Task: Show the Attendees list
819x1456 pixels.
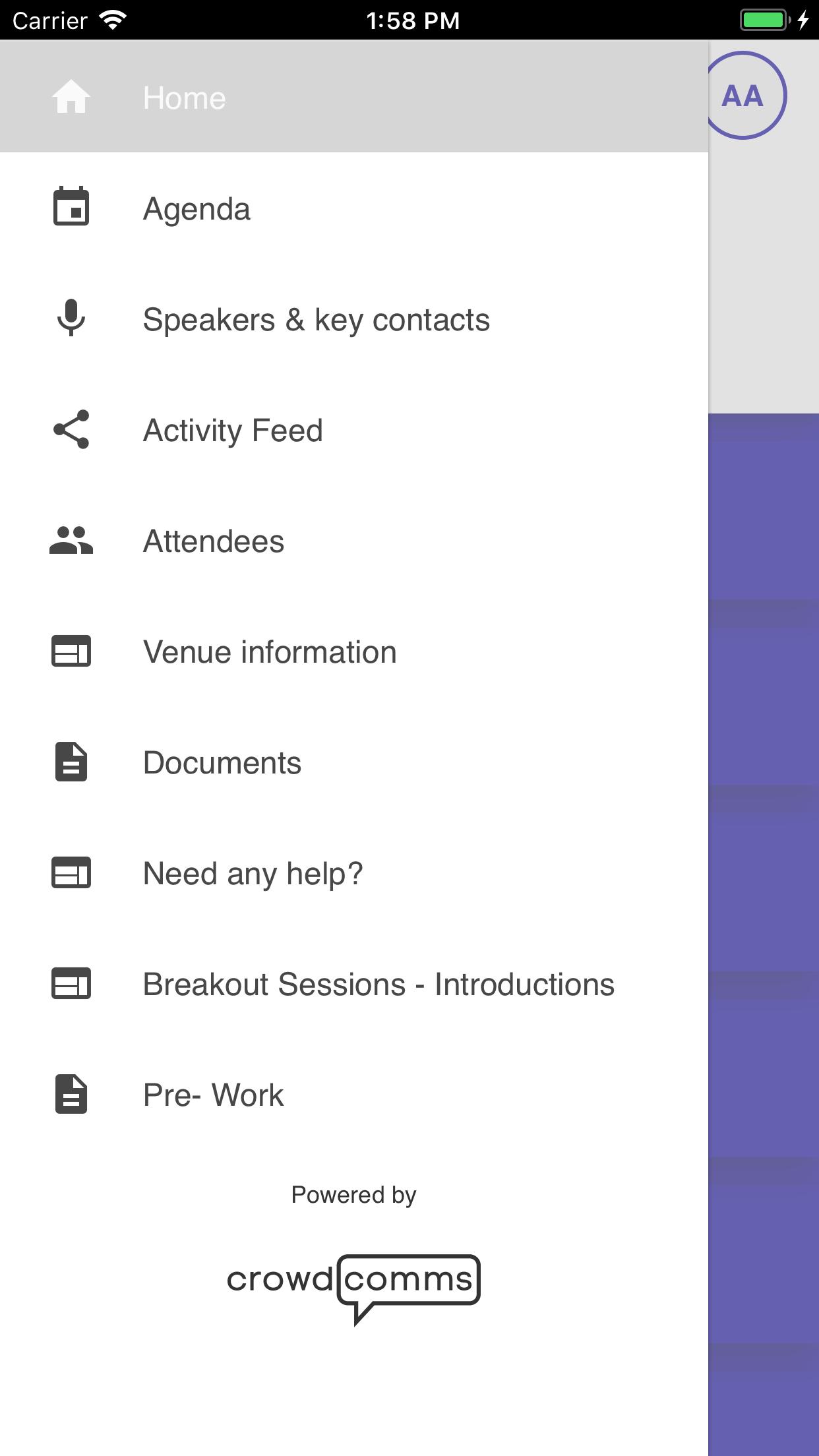Action: [214, 542]
